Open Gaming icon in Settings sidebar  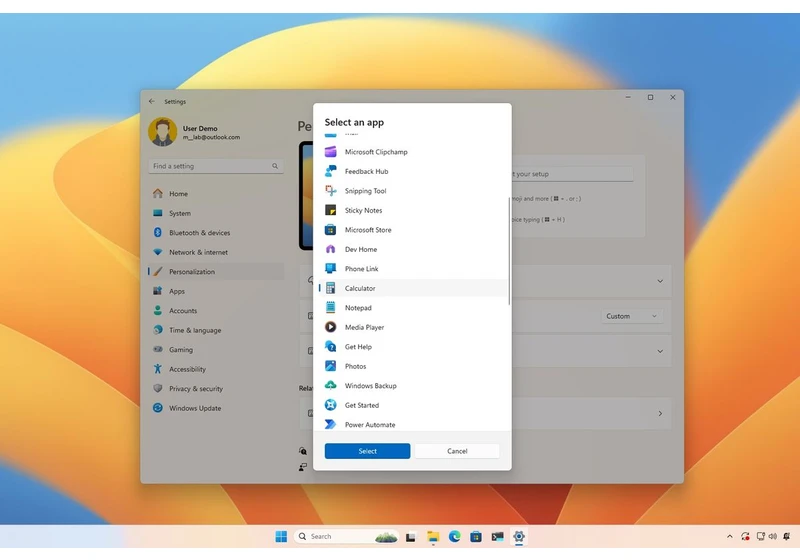pos(158,349)
